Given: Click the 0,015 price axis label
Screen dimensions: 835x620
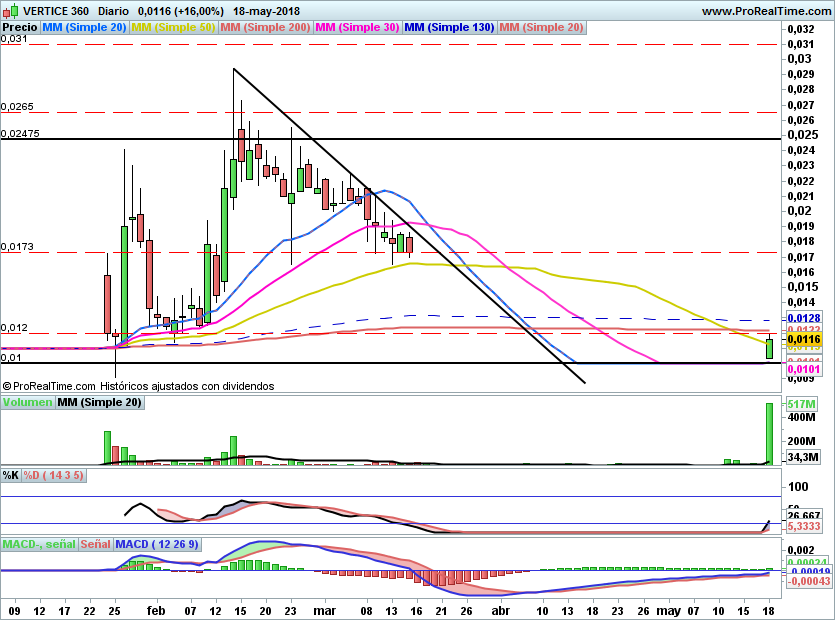Looking at the screenshot, I should pyautogui.click(x=803, y=287).
